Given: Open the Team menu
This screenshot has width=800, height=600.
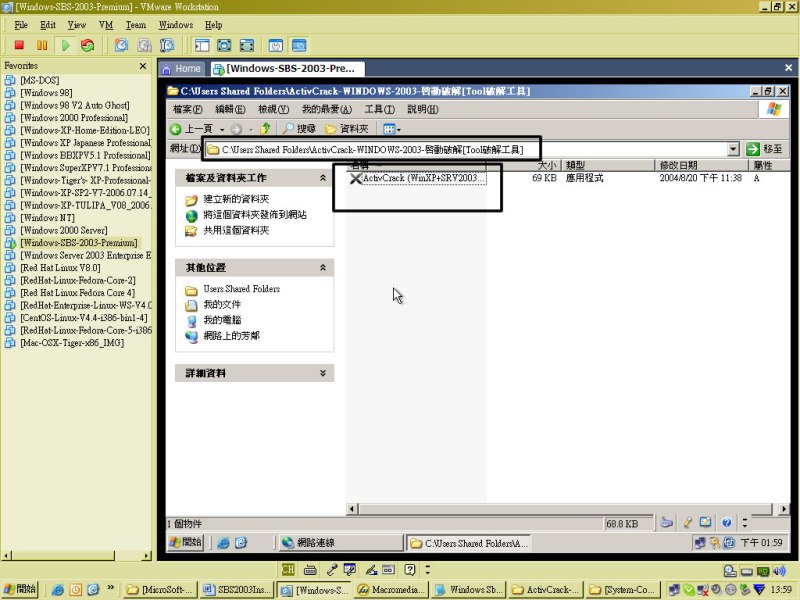Looking at the screenshot, I should click(x=136, y=25).
